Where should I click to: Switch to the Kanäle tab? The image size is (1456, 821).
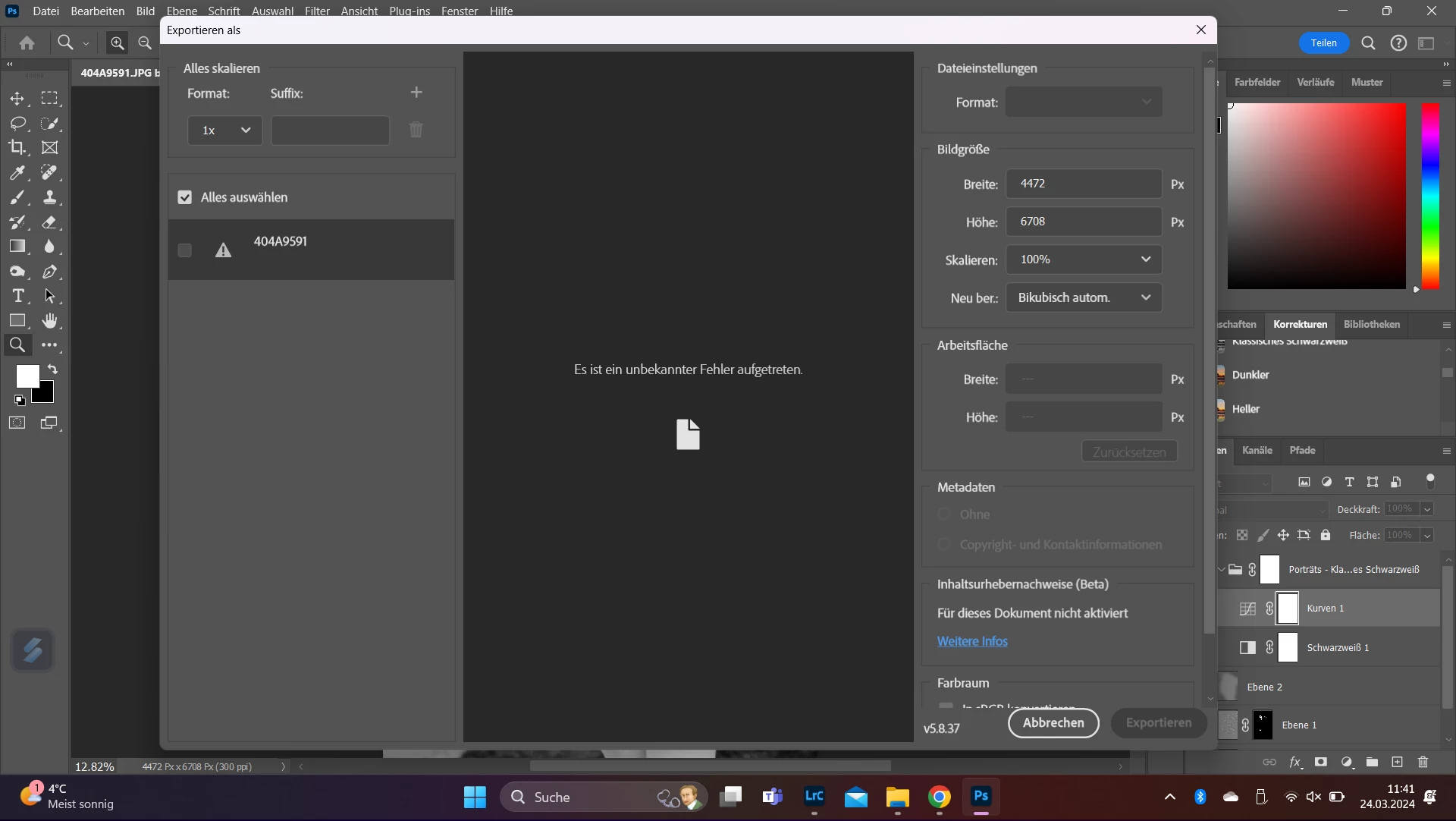pos(1257,450)
